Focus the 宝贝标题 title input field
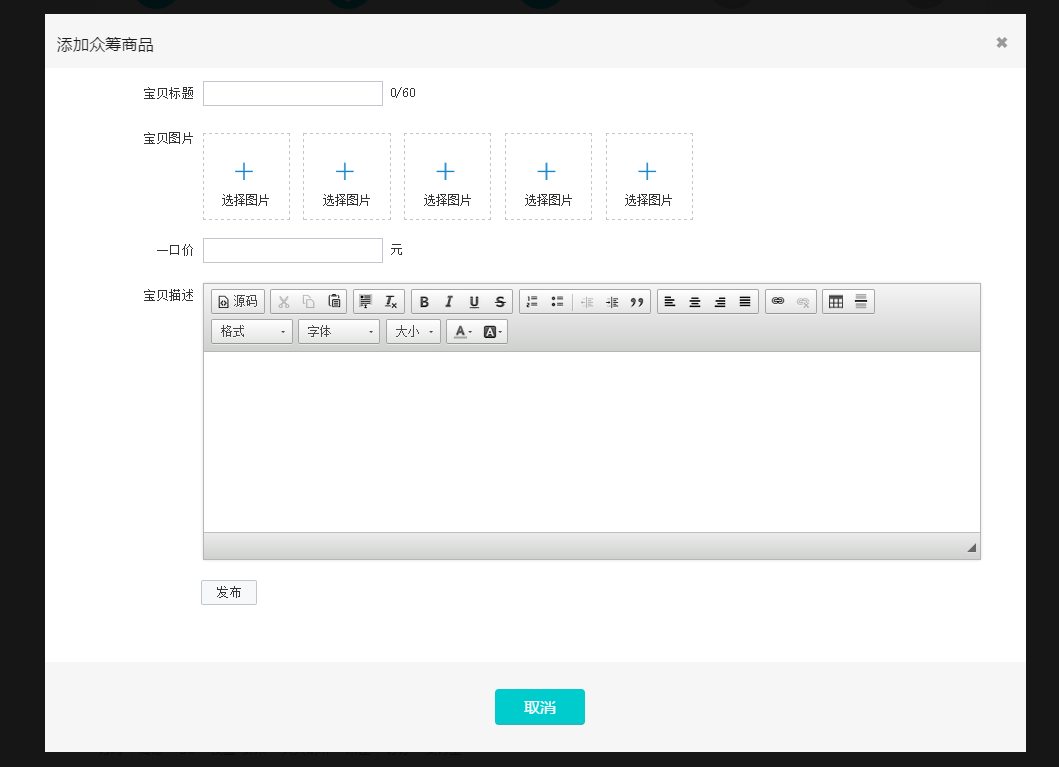Image resolution: width=1059 pixels, height=767 pixels. point(293,93)
